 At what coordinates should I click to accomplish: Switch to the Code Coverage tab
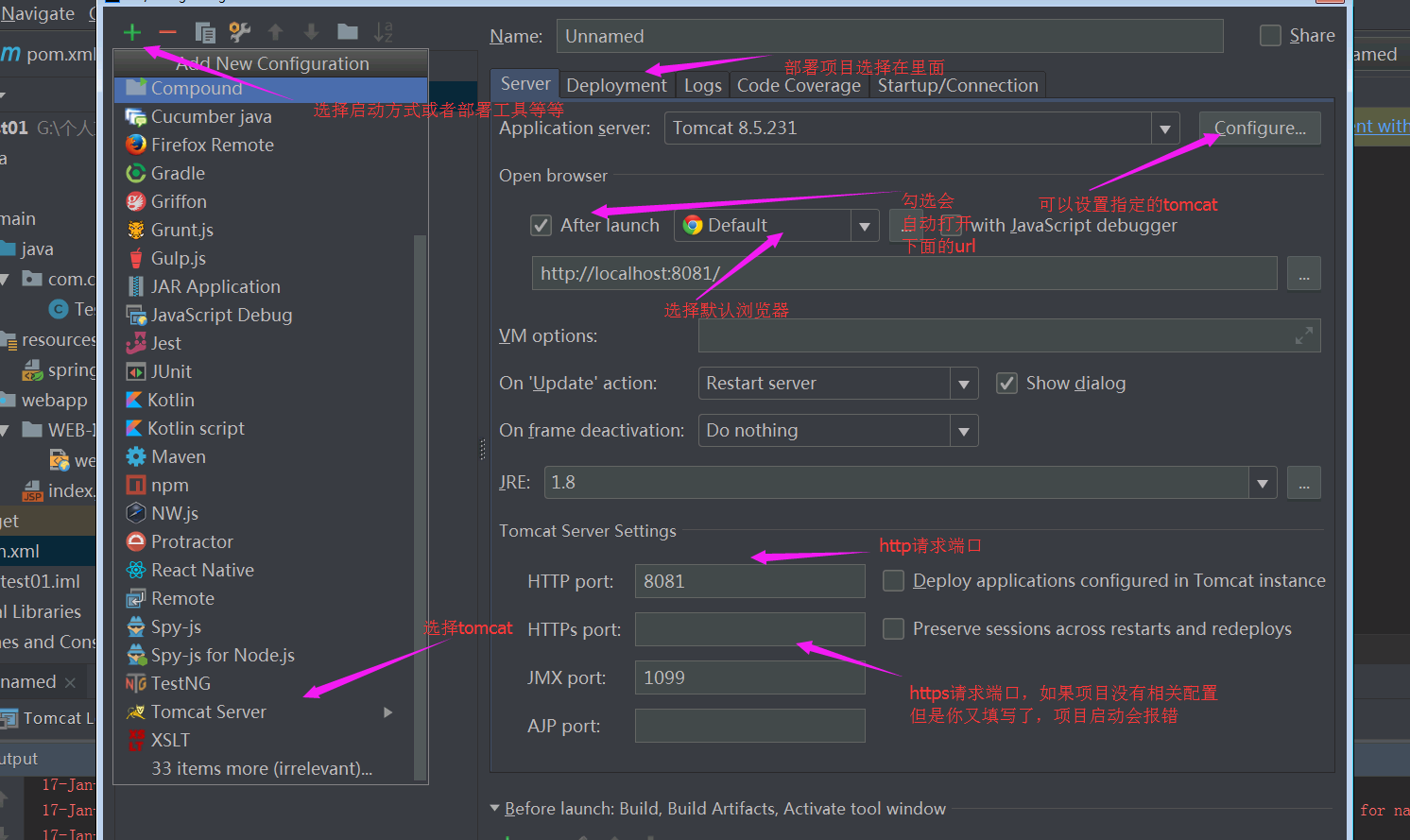click(800, 85)
